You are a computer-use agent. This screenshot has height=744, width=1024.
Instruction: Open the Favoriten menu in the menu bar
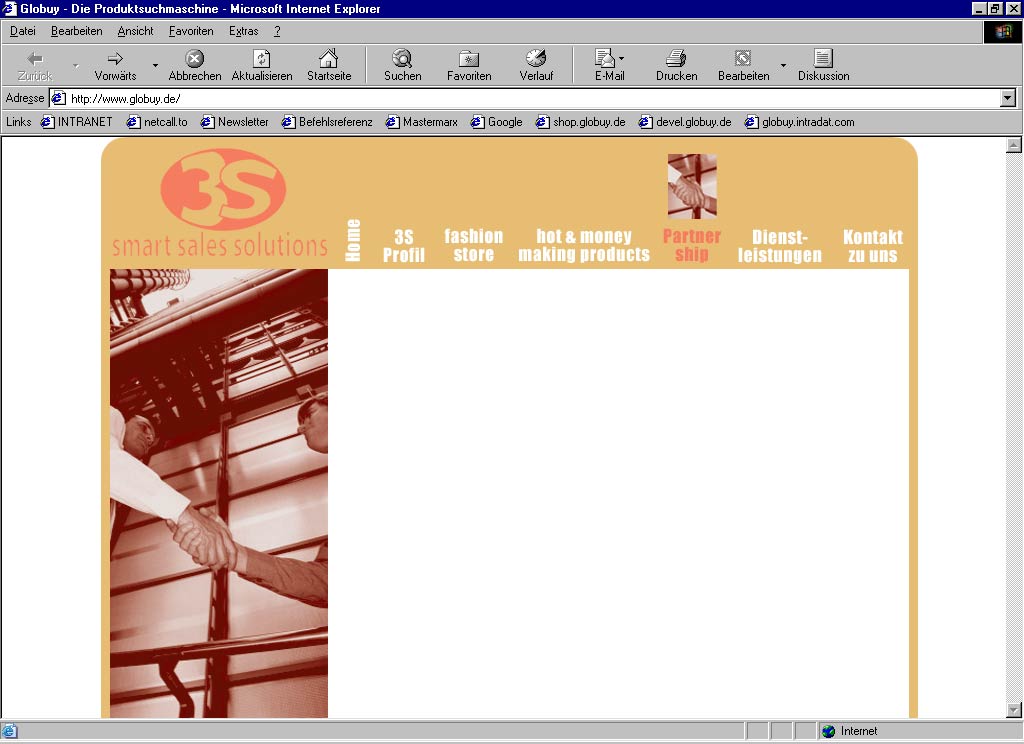pos(191,31)
